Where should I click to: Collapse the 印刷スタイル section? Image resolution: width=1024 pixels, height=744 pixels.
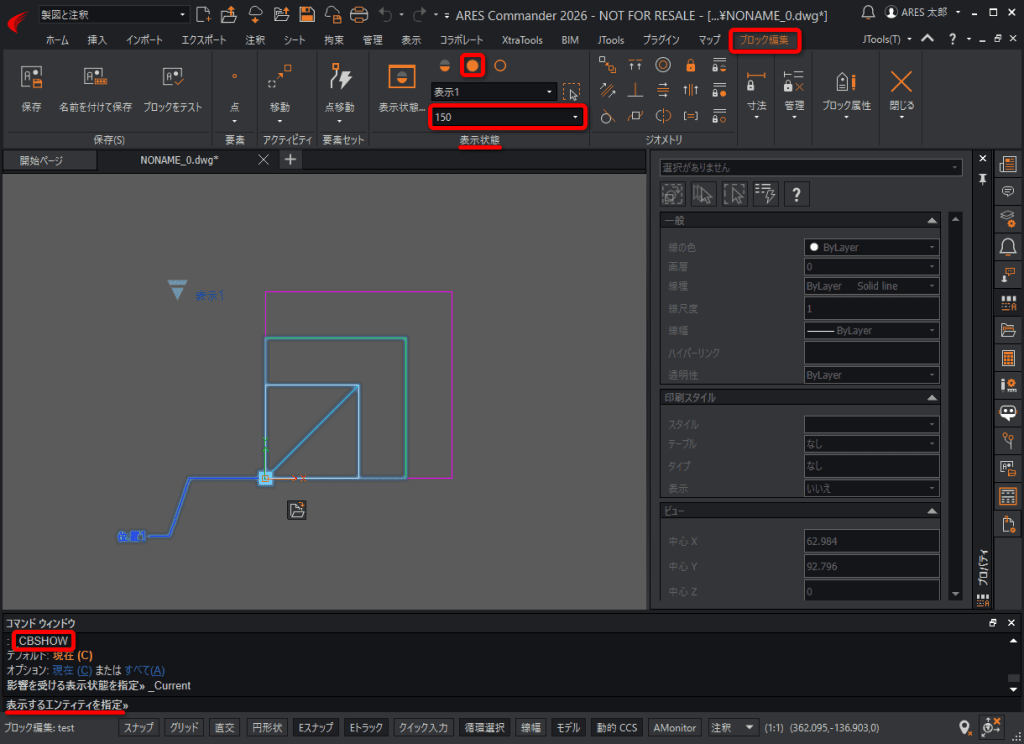click(x=932, y=397)
